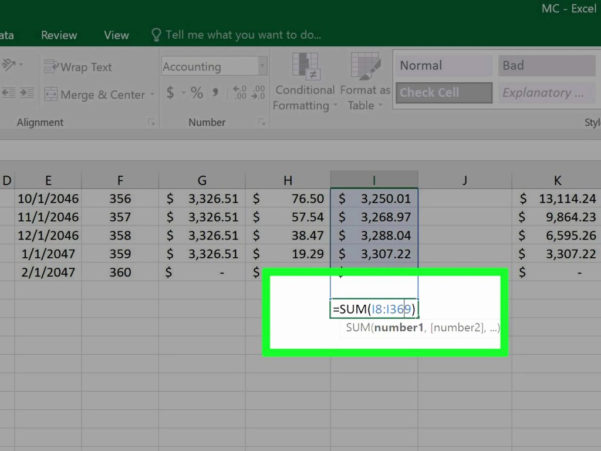
Task: Click into the =SUM(I8:I369) formula cell
Action: tap(374, 309)
